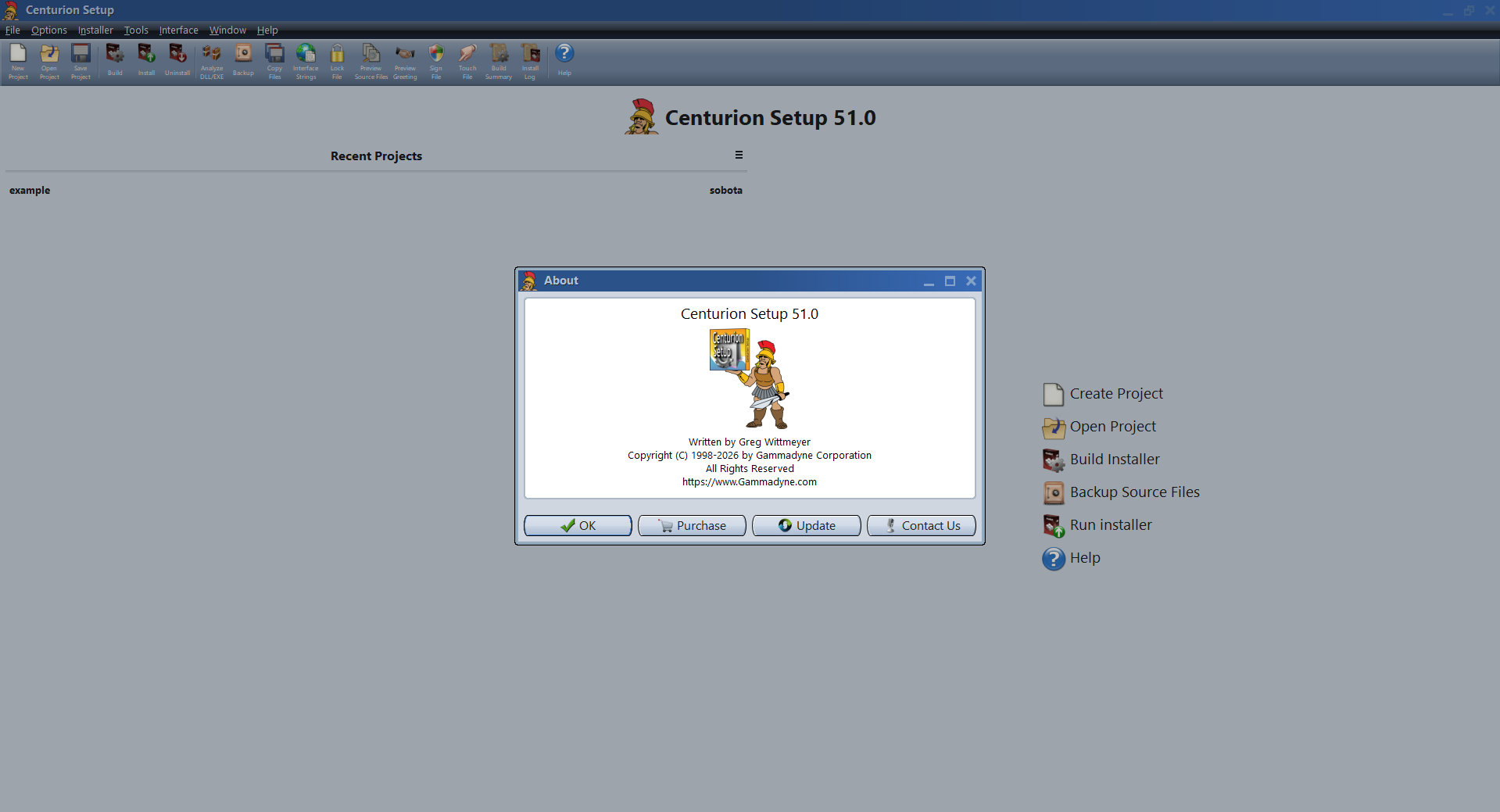The image size is (1500, 812).
Task: Click the Preview Source Files icon
Action: [371, 61]
